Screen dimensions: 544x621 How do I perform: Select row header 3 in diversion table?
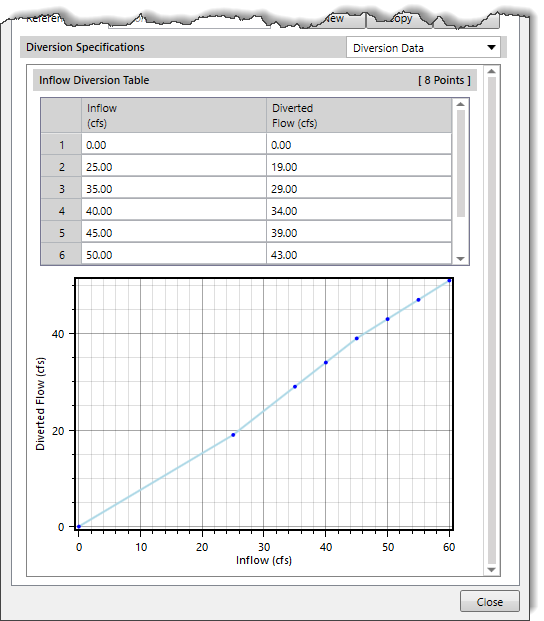[61, 189]
